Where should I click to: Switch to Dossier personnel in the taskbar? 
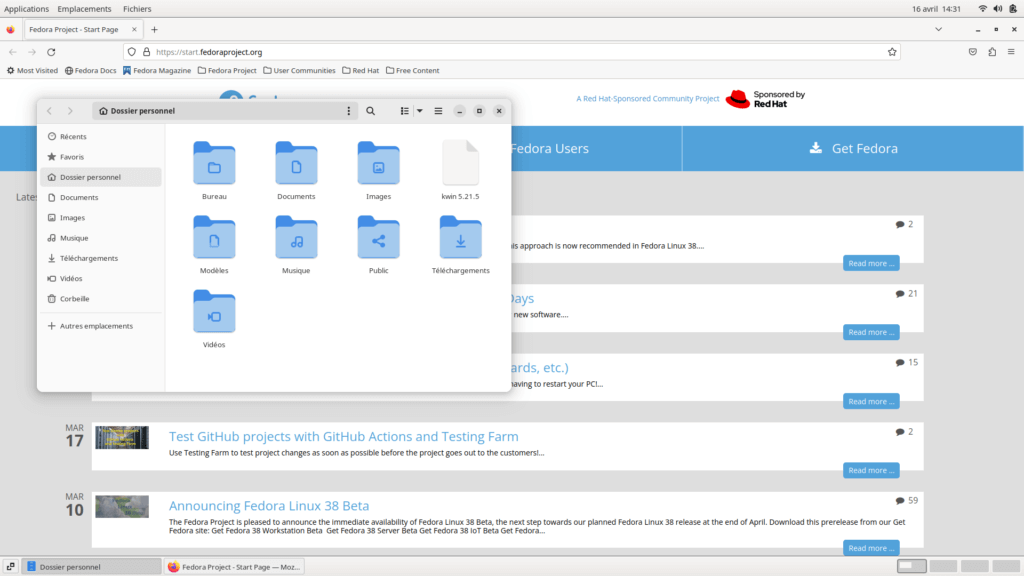click(x=92, y=567)
